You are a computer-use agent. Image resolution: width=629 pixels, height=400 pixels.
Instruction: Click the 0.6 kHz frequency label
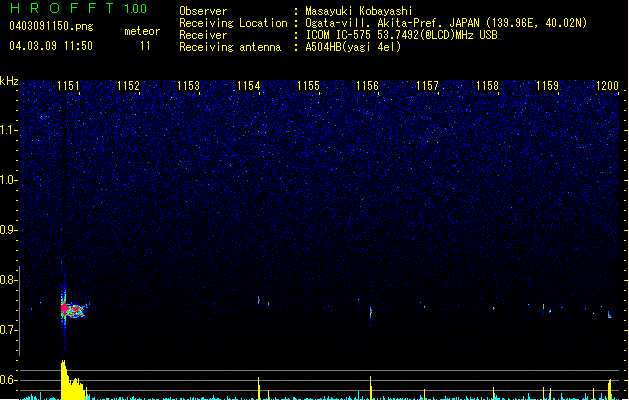tap(8, 380)
